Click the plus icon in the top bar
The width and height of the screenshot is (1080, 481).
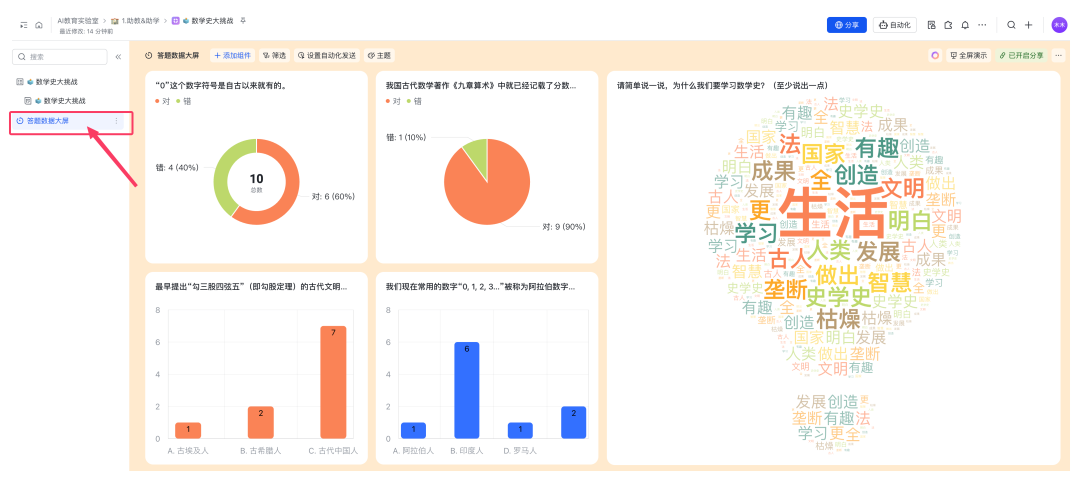coord(1028,25)
